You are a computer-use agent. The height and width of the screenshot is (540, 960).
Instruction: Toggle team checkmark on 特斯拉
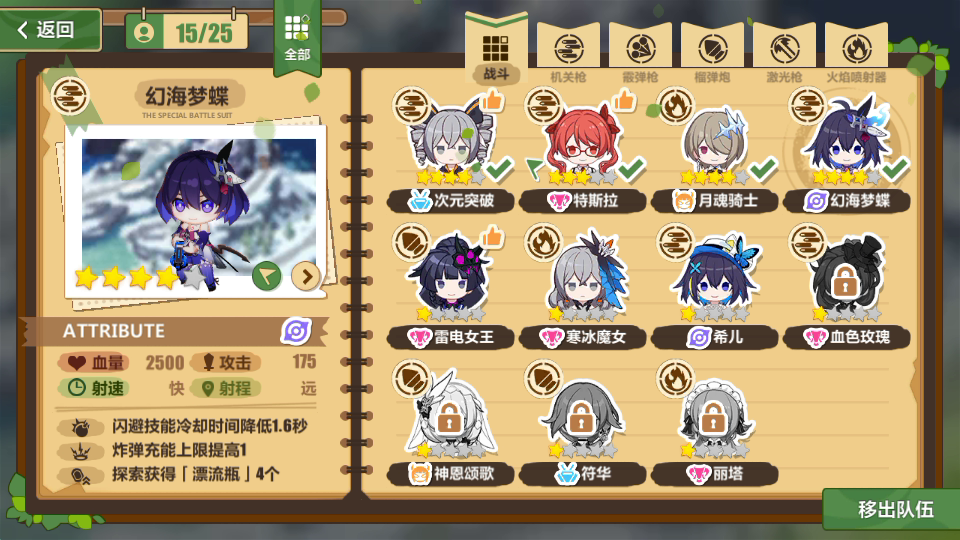tap(632, 168)
